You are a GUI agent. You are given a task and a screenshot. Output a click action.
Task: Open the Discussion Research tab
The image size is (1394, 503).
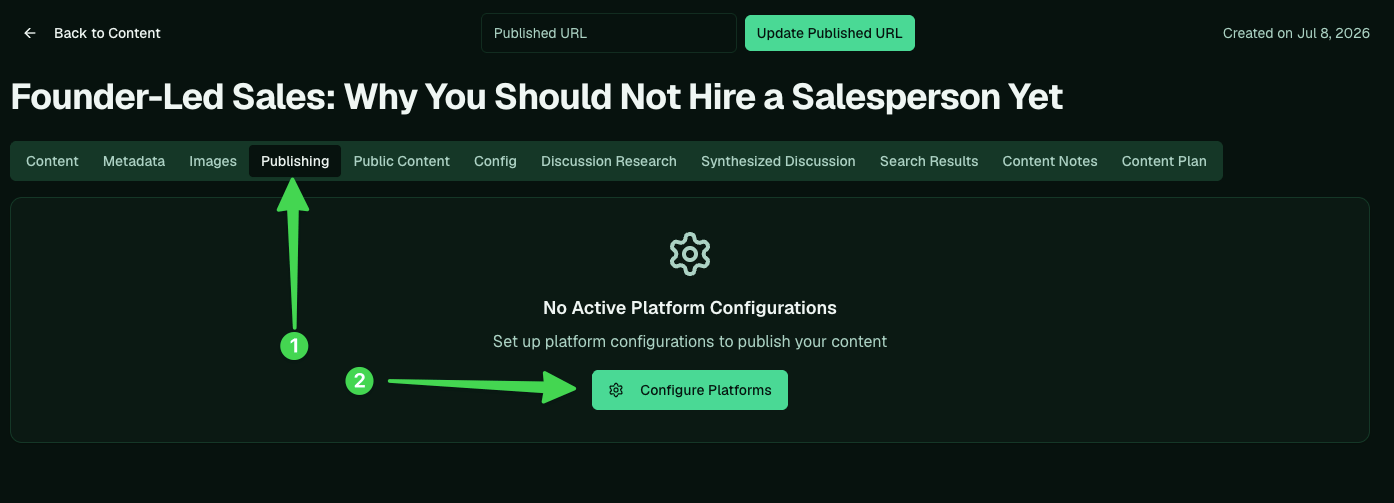tap(609, 161)
